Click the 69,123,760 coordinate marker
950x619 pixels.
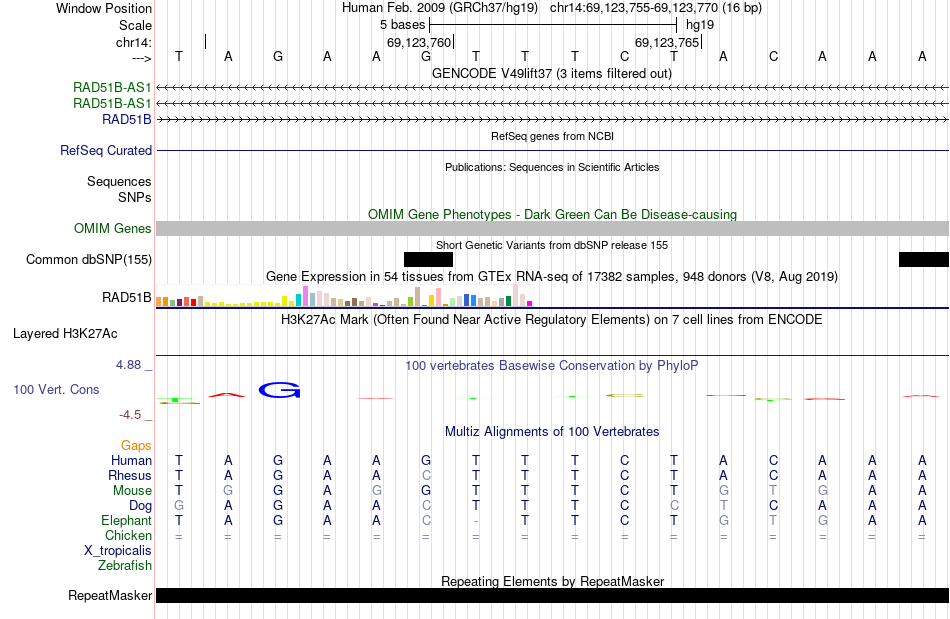(x=419, y=42)
